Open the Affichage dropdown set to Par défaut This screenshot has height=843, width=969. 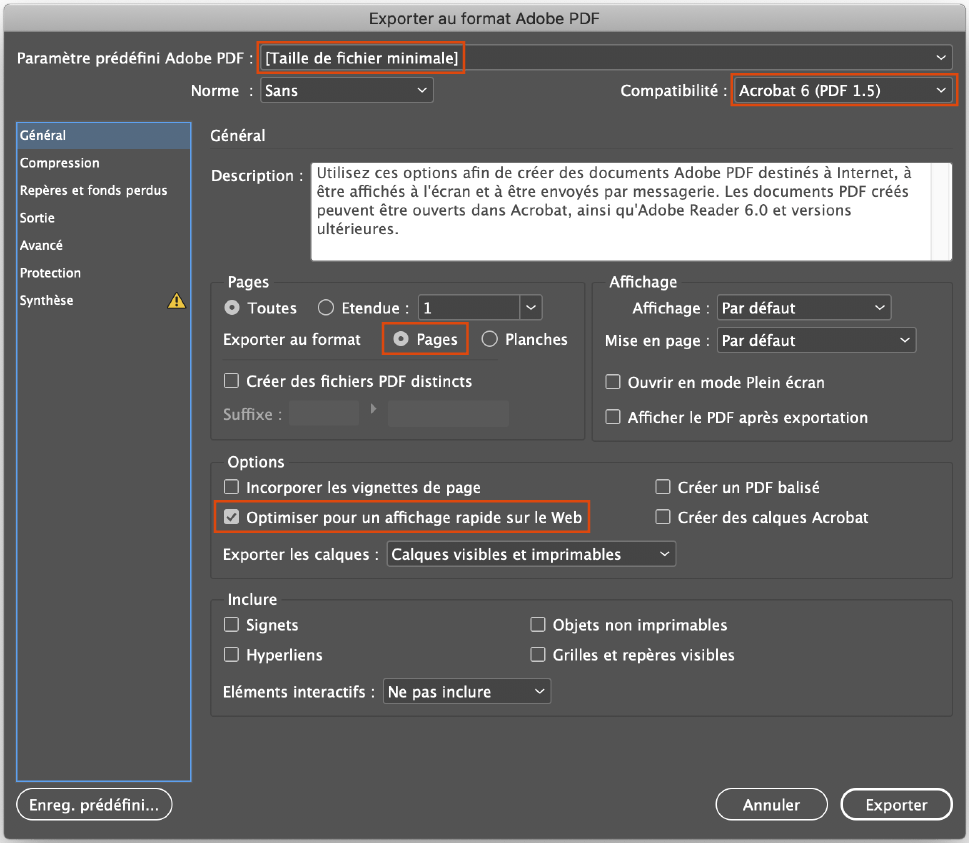(804, 308)
